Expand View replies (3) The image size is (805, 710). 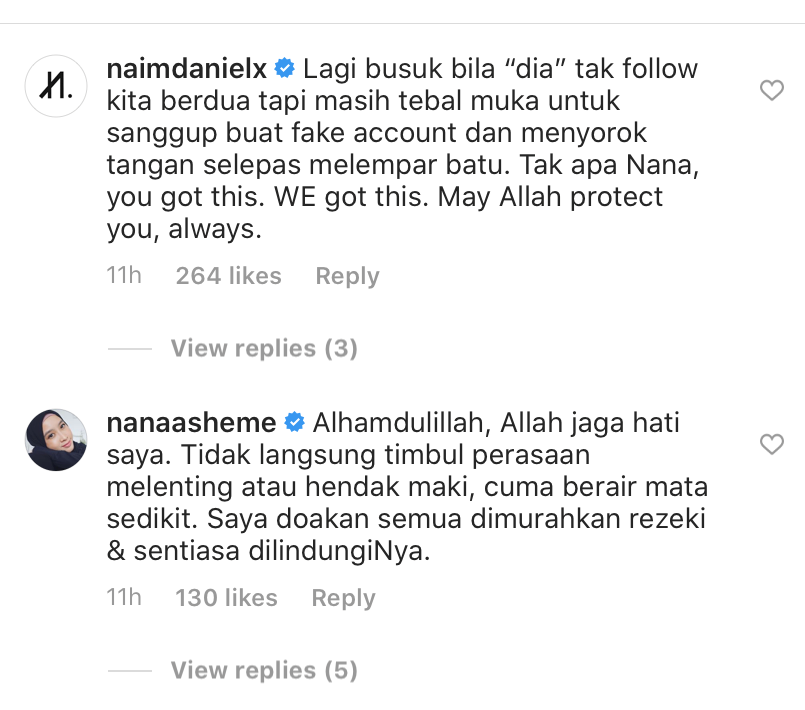pyautogui.click(x=264, y=349)
